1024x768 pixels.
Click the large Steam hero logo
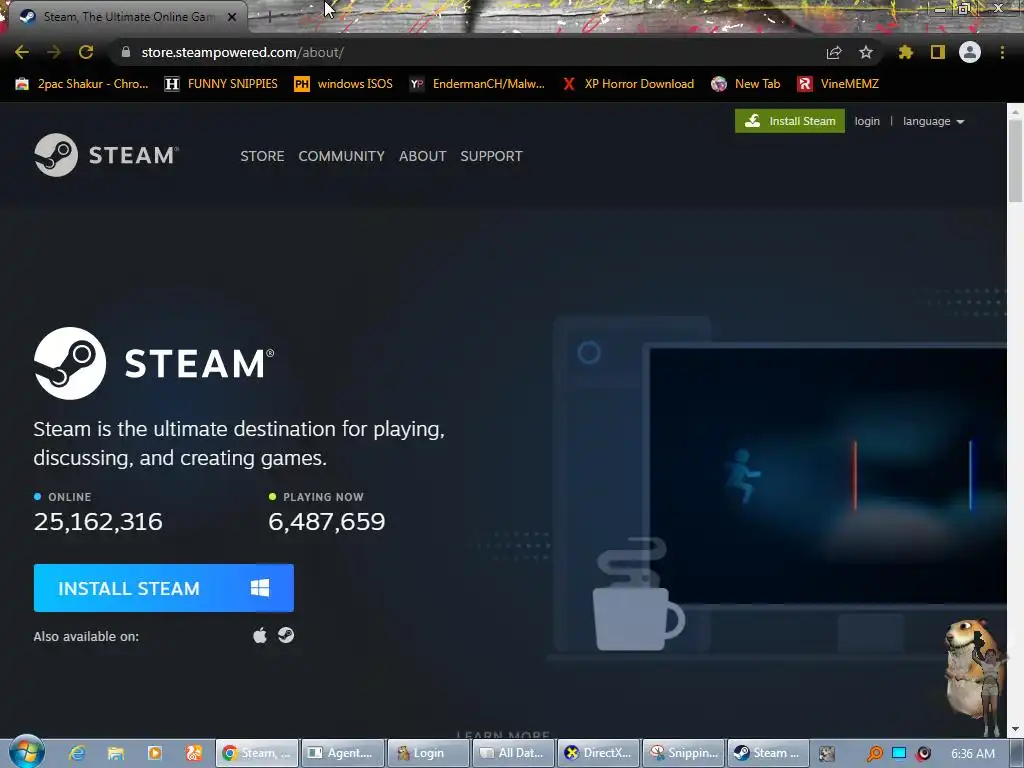(154, 363)
